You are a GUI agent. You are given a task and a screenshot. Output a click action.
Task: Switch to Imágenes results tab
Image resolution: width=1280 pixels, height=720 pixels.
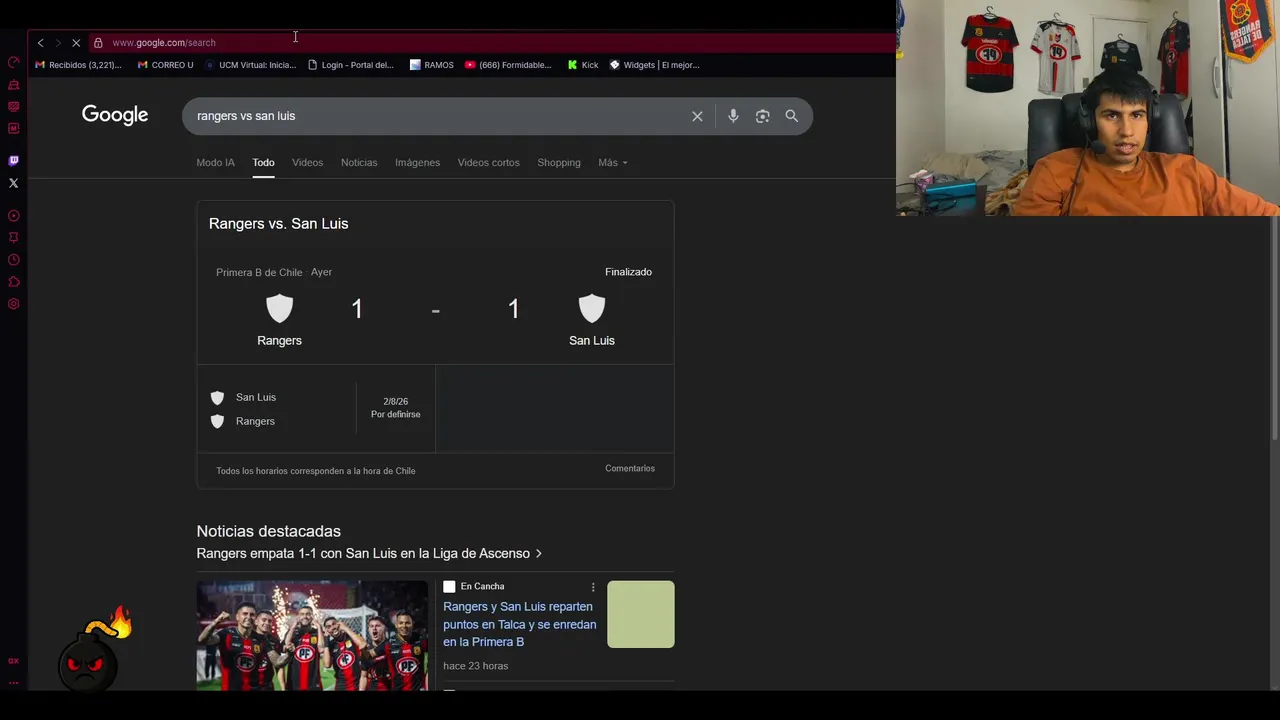click(417, 162)
